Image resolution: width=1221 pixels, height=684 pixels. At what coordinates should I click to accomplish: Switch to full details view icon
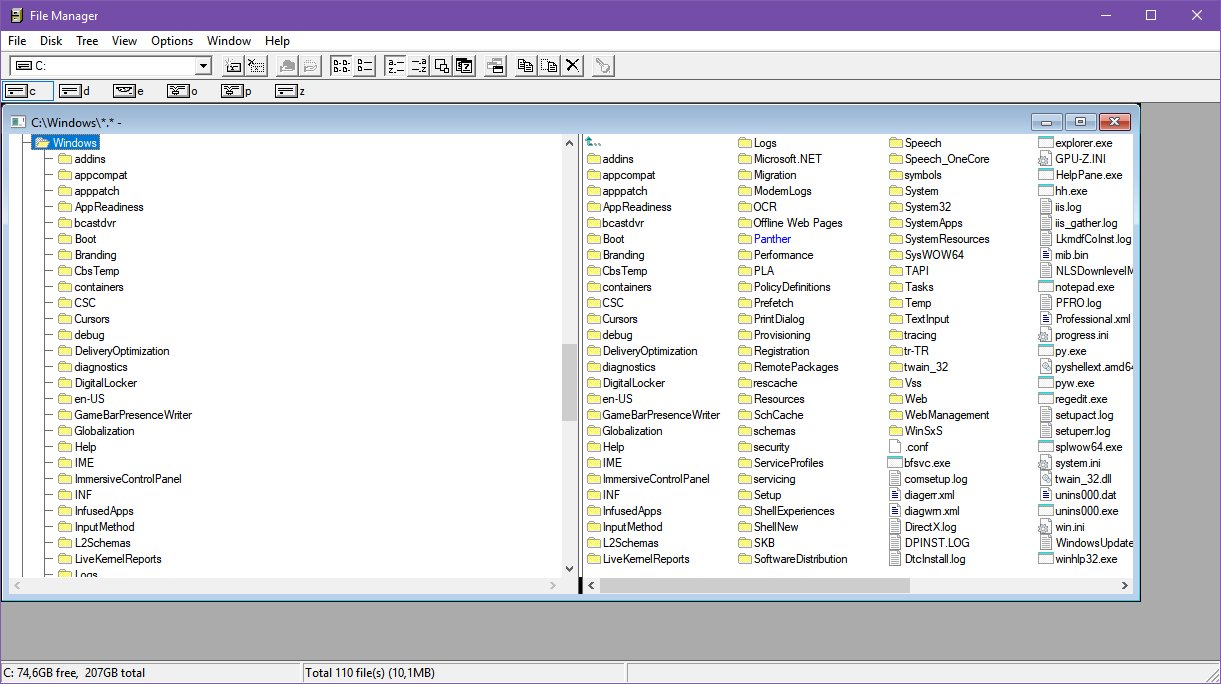(x=364, y=65)
